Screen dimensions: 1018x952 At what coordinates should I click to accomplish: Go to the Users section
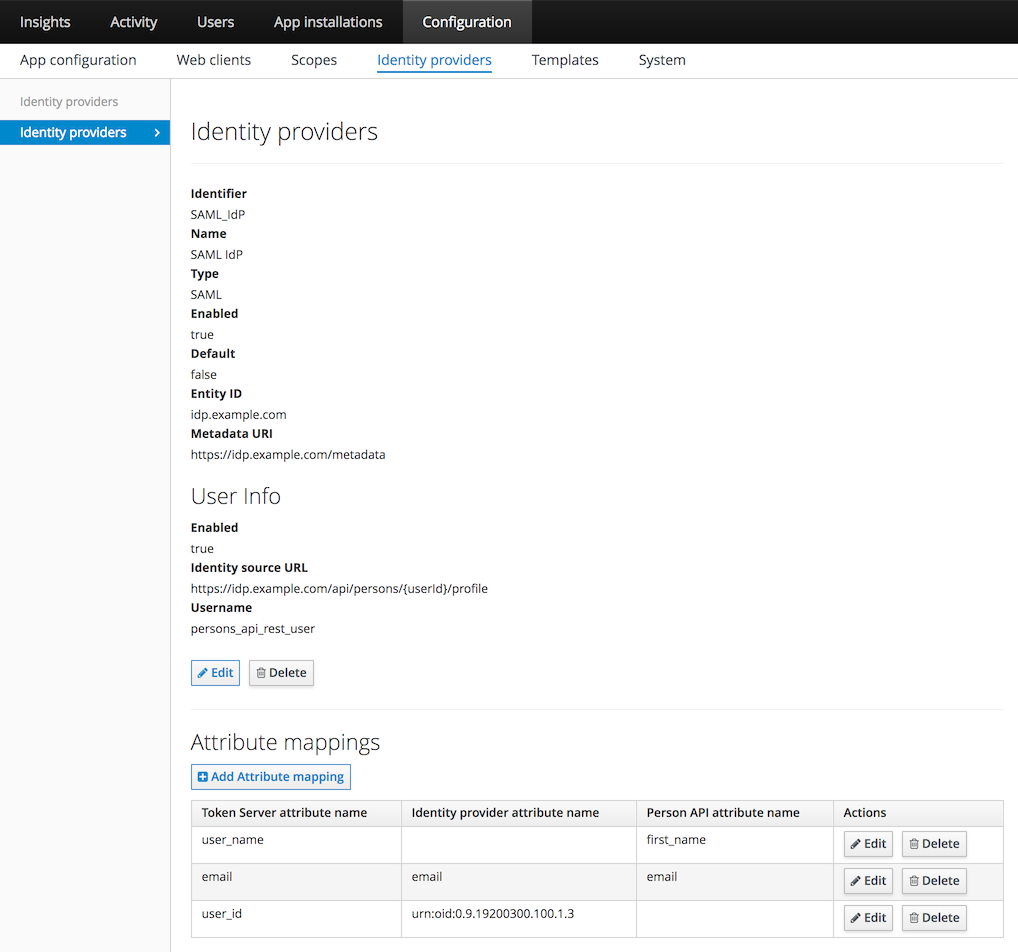tap(215, 21)
